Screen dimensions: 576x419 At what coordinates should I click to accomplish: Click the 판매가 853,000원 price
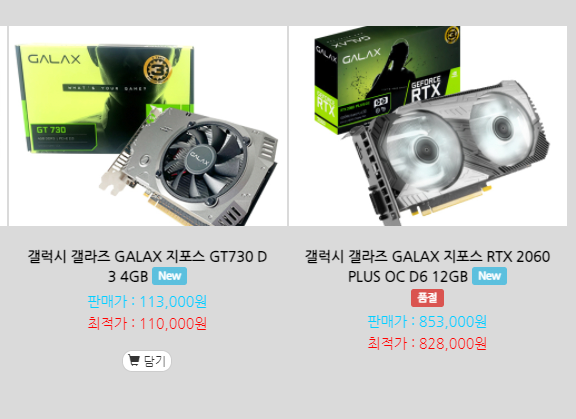[427, 321]
